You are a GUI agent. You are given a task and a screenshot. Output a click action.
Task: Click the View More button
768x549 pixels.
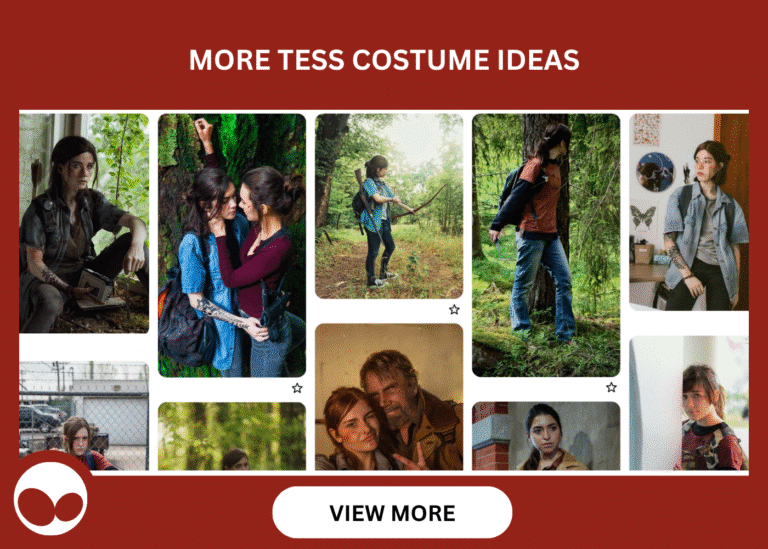(392, 513)
